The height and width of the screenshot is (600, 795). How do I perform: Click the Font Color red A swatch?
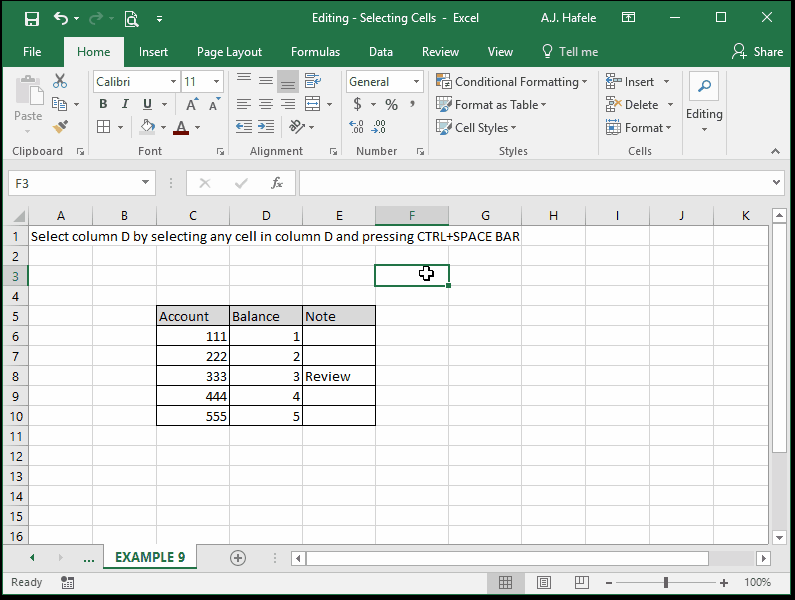tap(182, 127)
